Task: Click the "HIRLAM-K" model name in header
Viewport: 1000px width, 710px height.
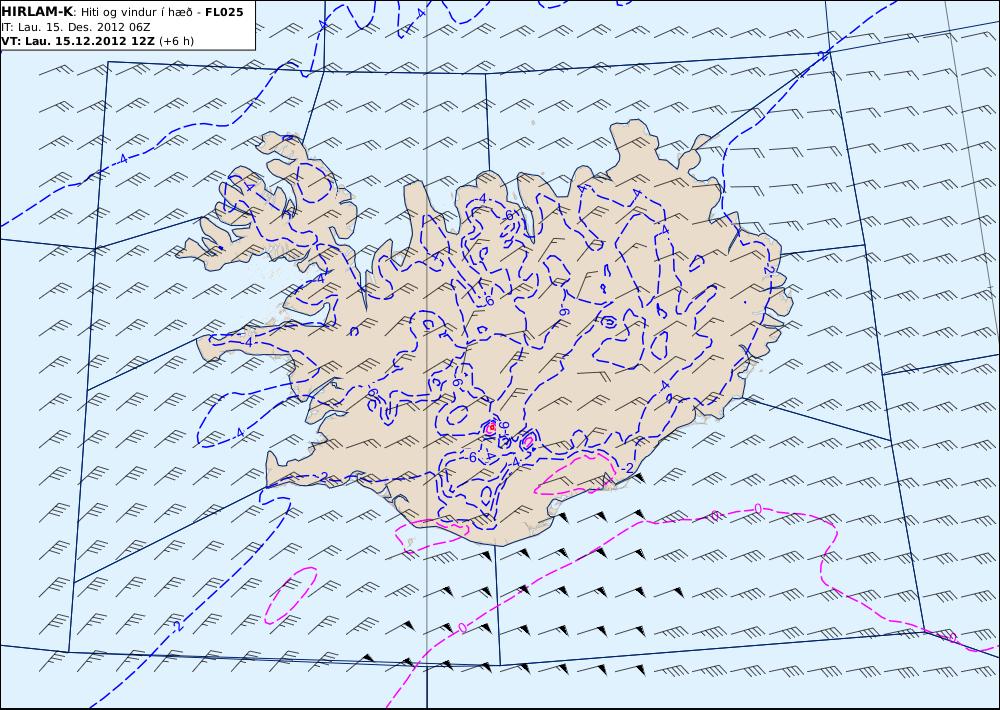Action: tap(37, 11)
